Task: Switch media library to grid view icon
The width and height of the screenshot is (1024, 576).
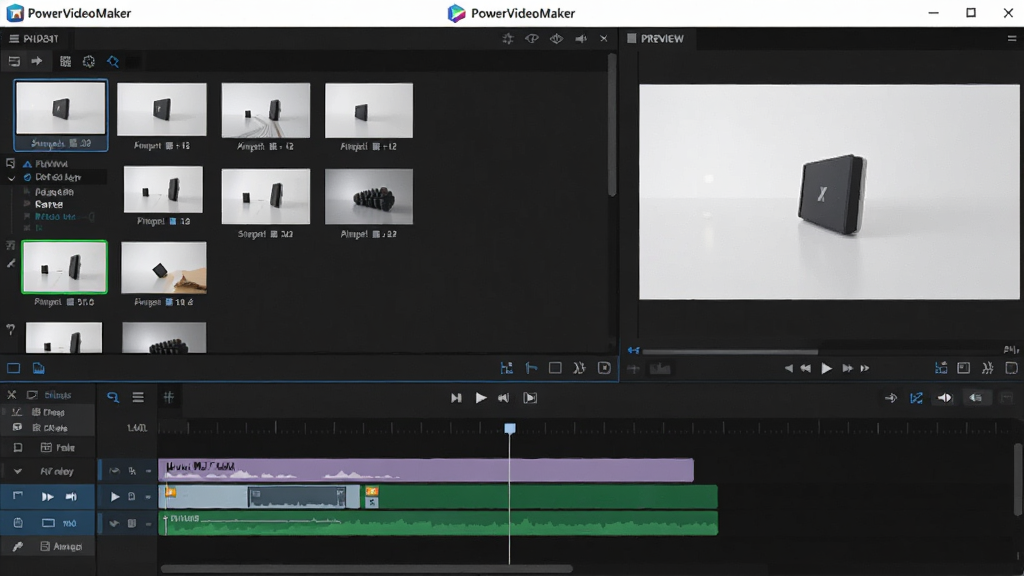Action: click(x=65, y=61)
